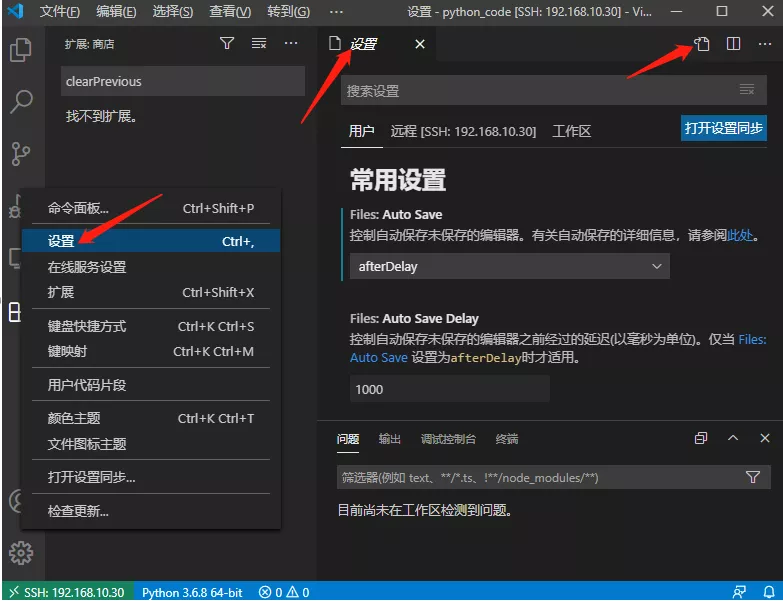The width and height of the screenshot is (783, 601).
Task: Follow the 此处 auto save link
Action: pos(739,237)
